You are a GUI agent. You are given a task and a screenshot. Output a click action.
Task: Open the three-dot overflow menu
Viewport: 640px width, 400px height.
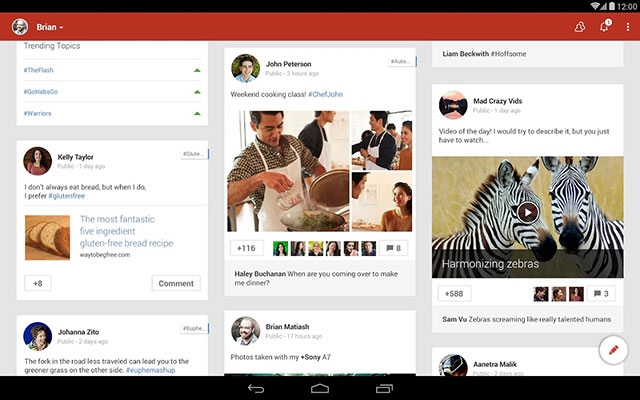coord(628,27)
